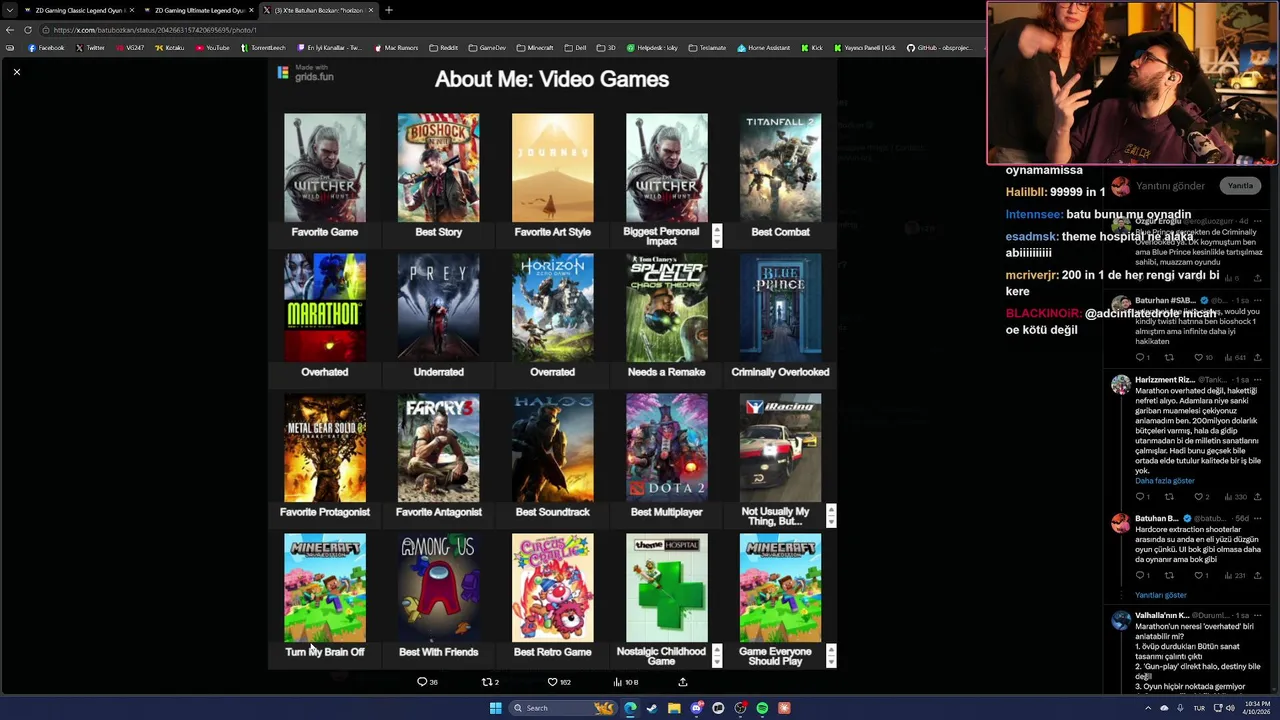Select the Favorite Game Witcher cover
Viewport: 1280px width, 720px height.
click(325, 167)
